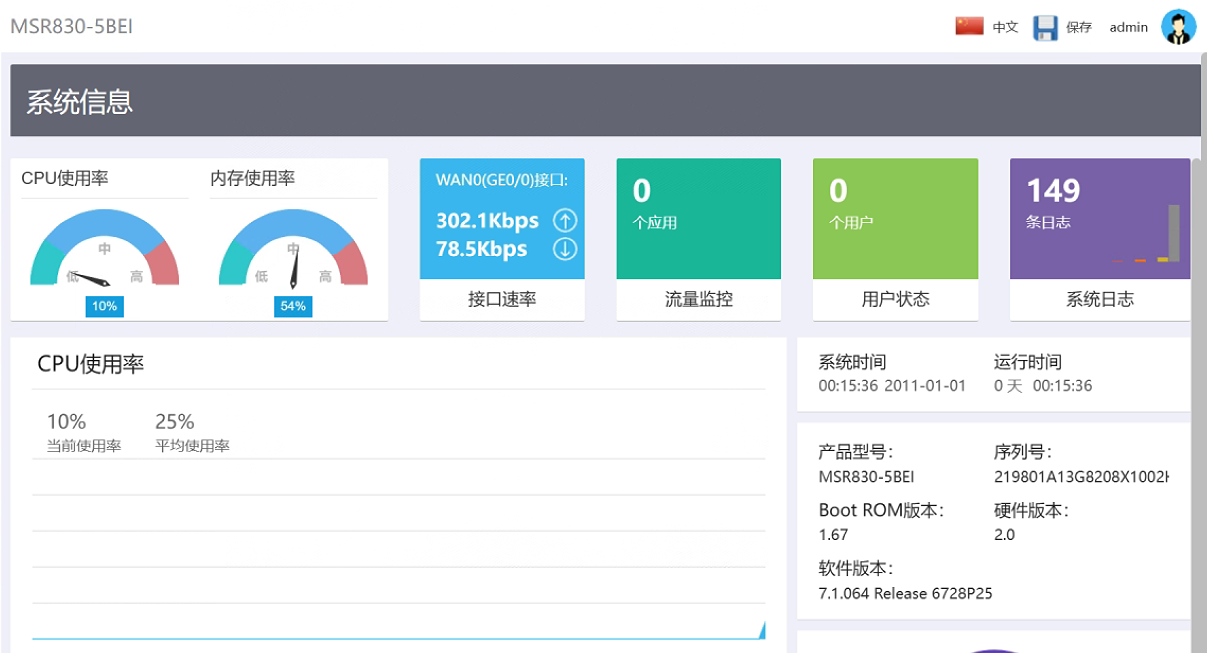
Task: Open the 系统日志 system log tile
Action: (x=1100, y=299)
